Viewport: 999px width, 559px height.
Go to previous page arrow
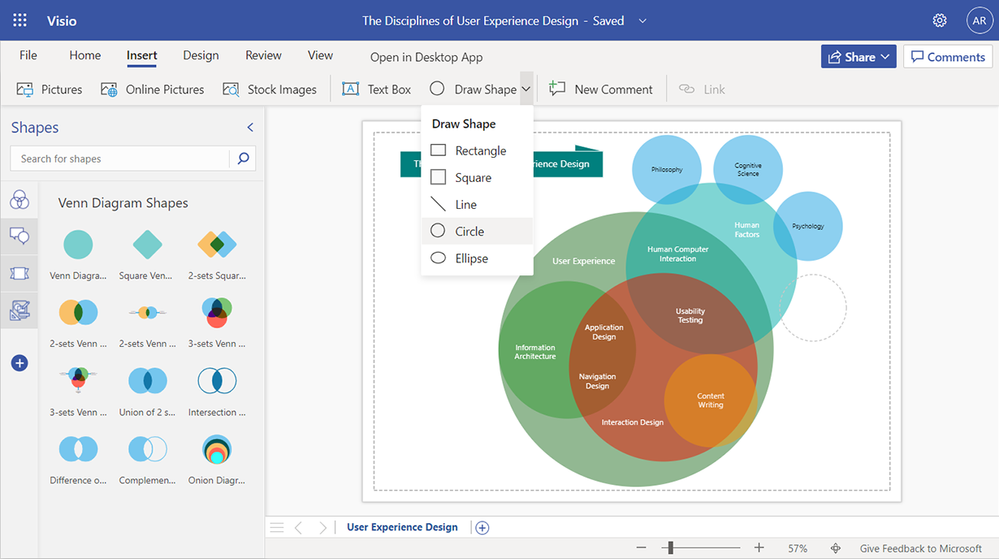pos(298,527)
